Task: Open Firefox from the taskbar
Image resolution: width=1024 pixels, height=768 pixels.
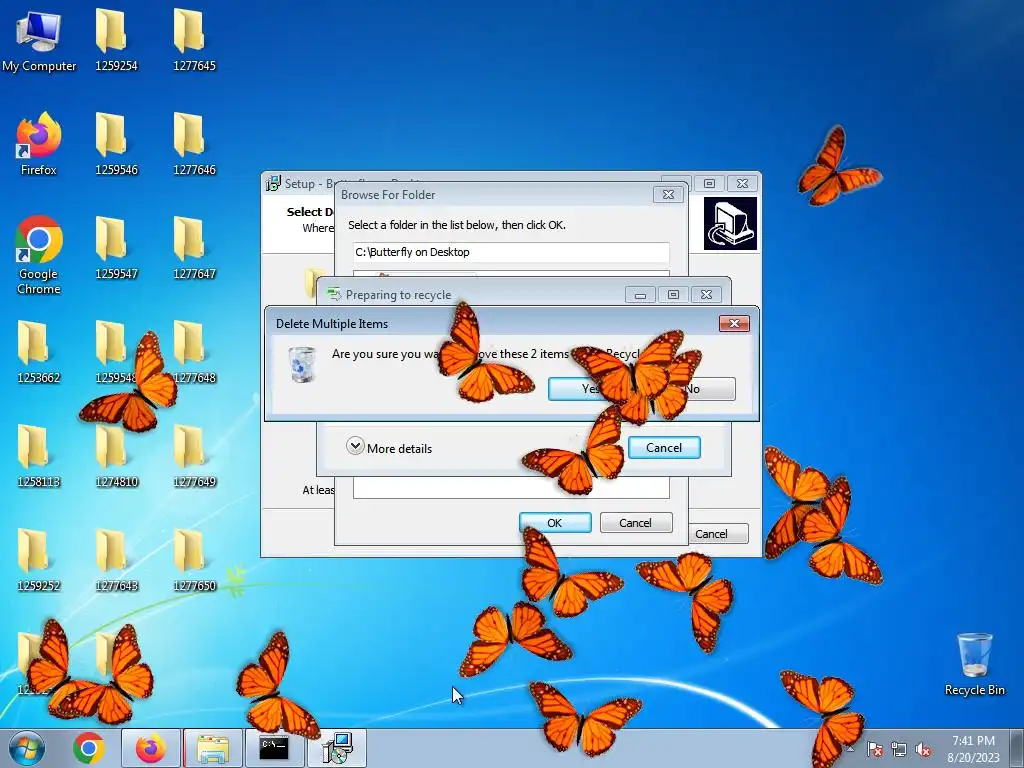Action: coord(150,748)
